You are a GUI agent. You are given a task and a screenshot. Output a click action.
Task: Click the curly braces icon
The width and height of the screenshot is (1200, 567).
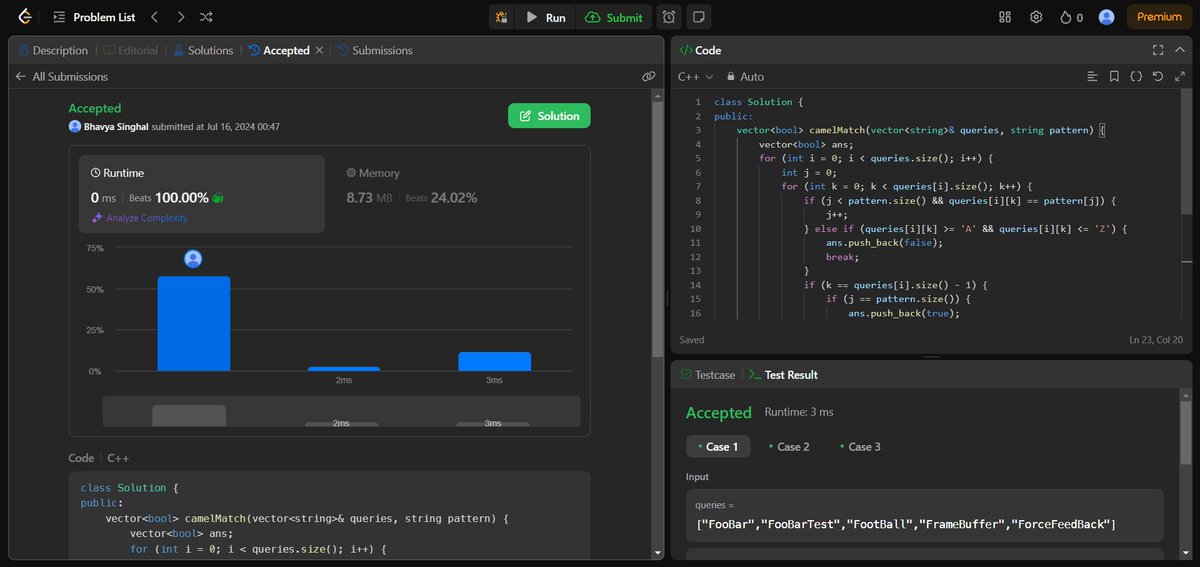(x=1136, y=76)
